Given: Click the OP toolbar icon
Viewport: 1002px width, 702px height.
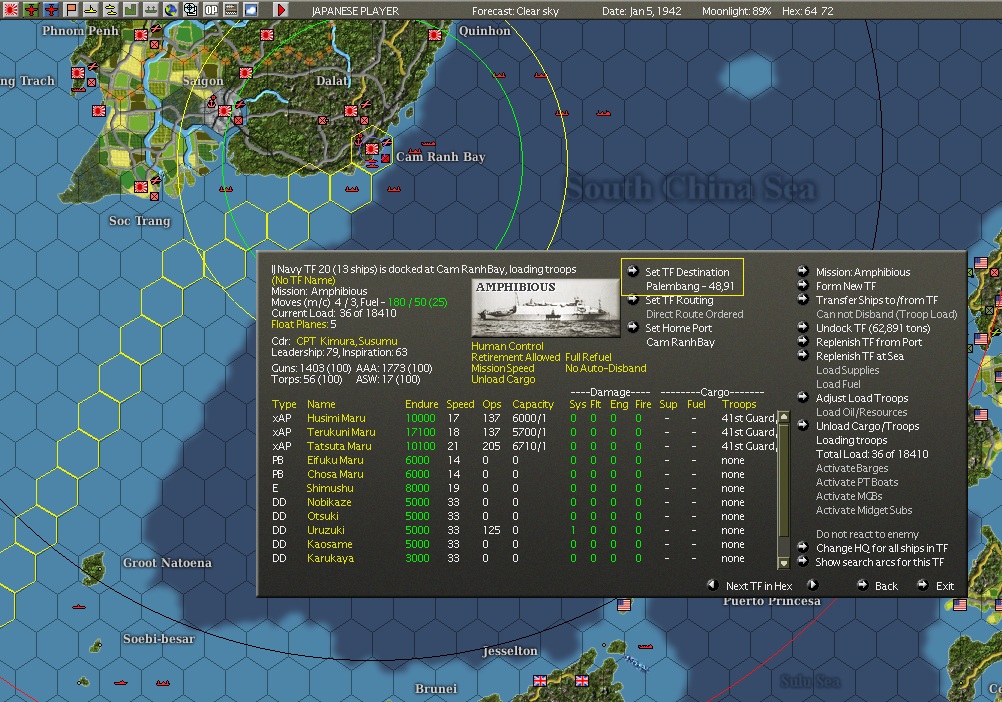Looking at the screenshot, I should 210,10.
